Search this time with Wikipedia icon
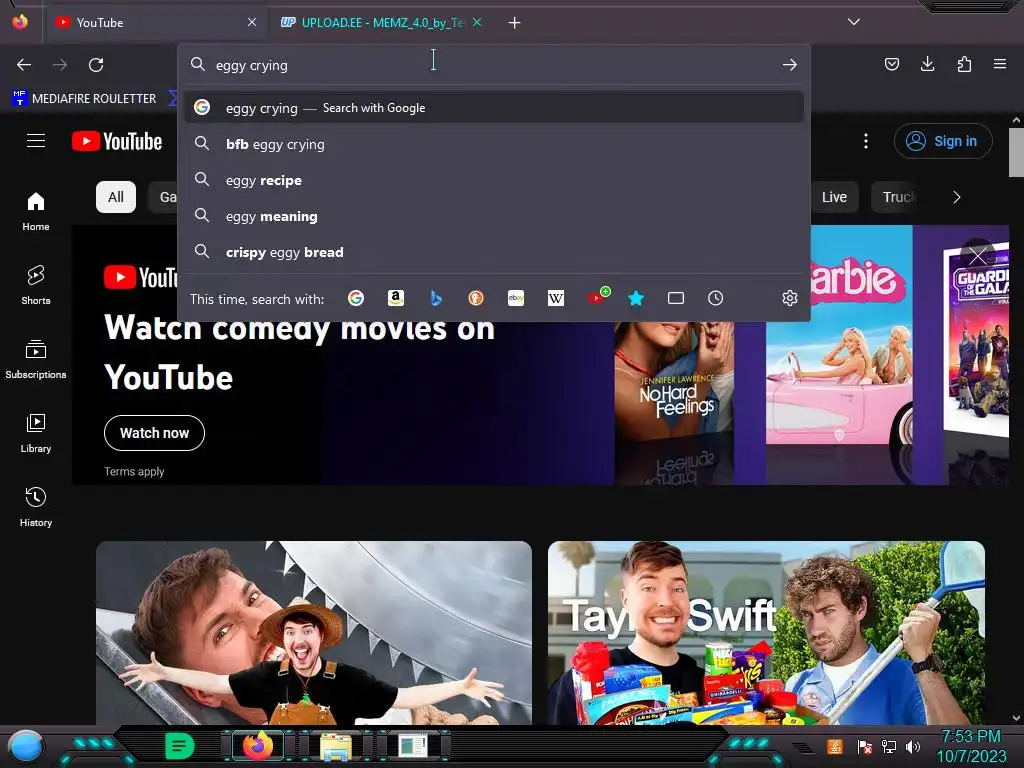This screenshot has height=768, width=1024. [556, 298]
